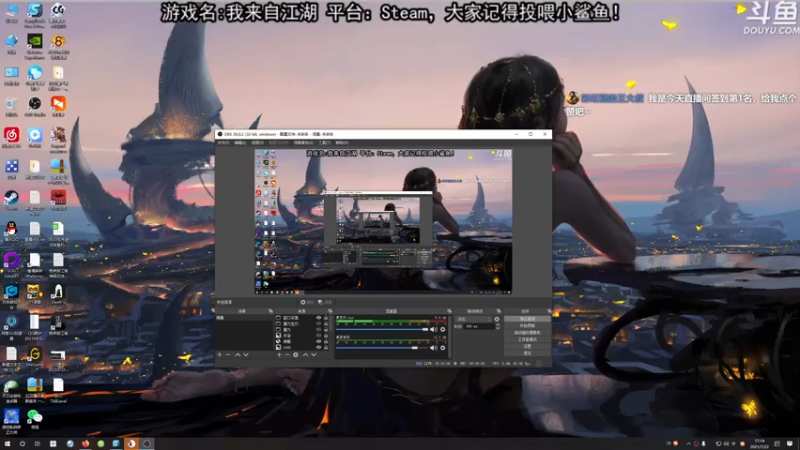Click 开始录制 start recording button
This screenshot has height=450, width=800.
[528, 326]
